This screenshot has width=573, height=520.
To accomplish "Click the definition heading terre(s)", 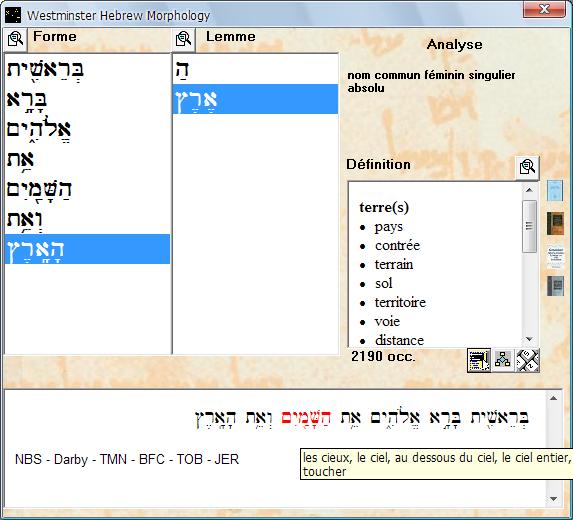I will pos(384,207).
